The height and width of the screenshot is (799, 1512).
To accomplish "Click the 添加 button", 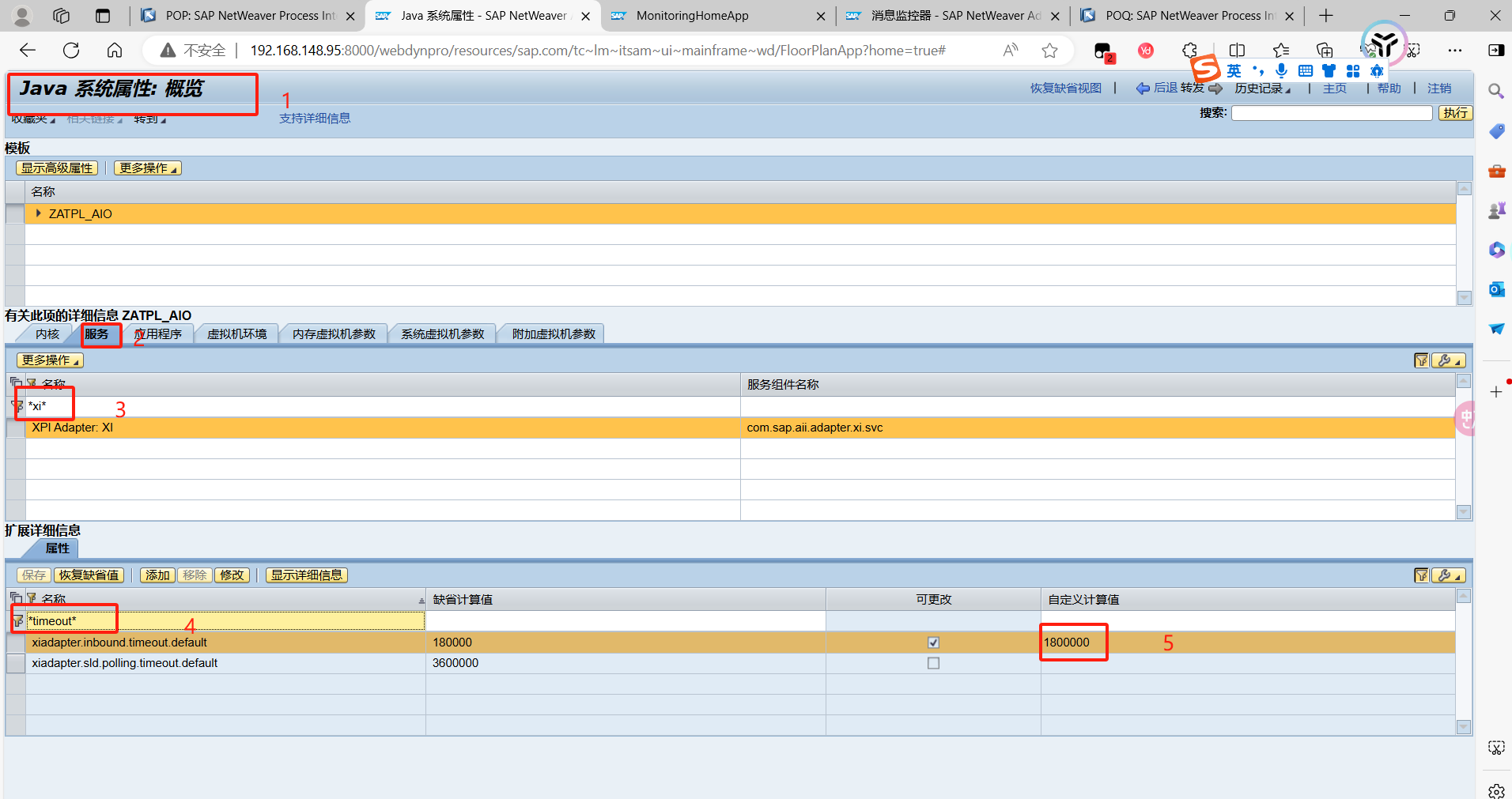I will [x=157, y=575].
